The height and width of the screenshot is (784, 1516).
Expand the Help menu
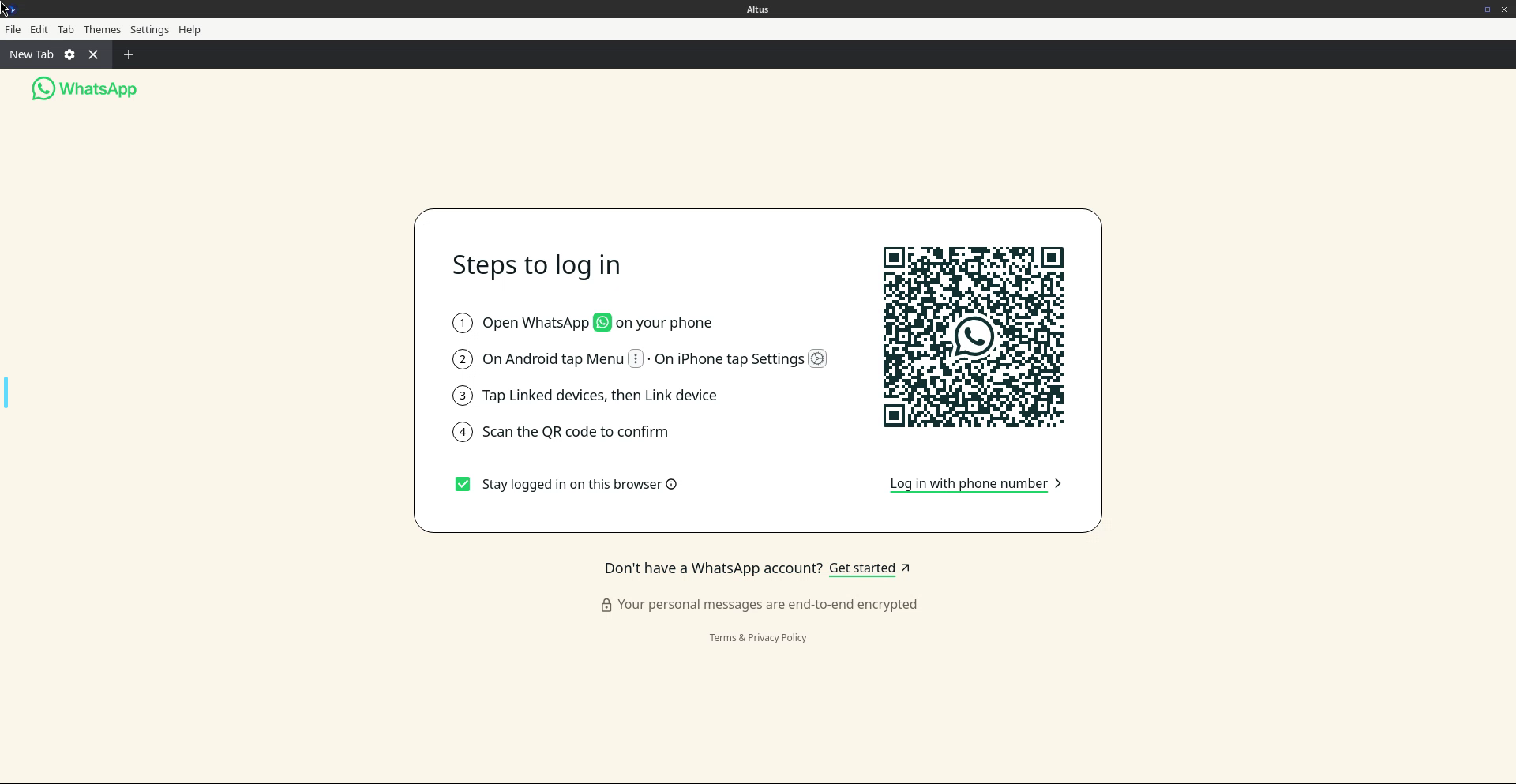point(189,29)
